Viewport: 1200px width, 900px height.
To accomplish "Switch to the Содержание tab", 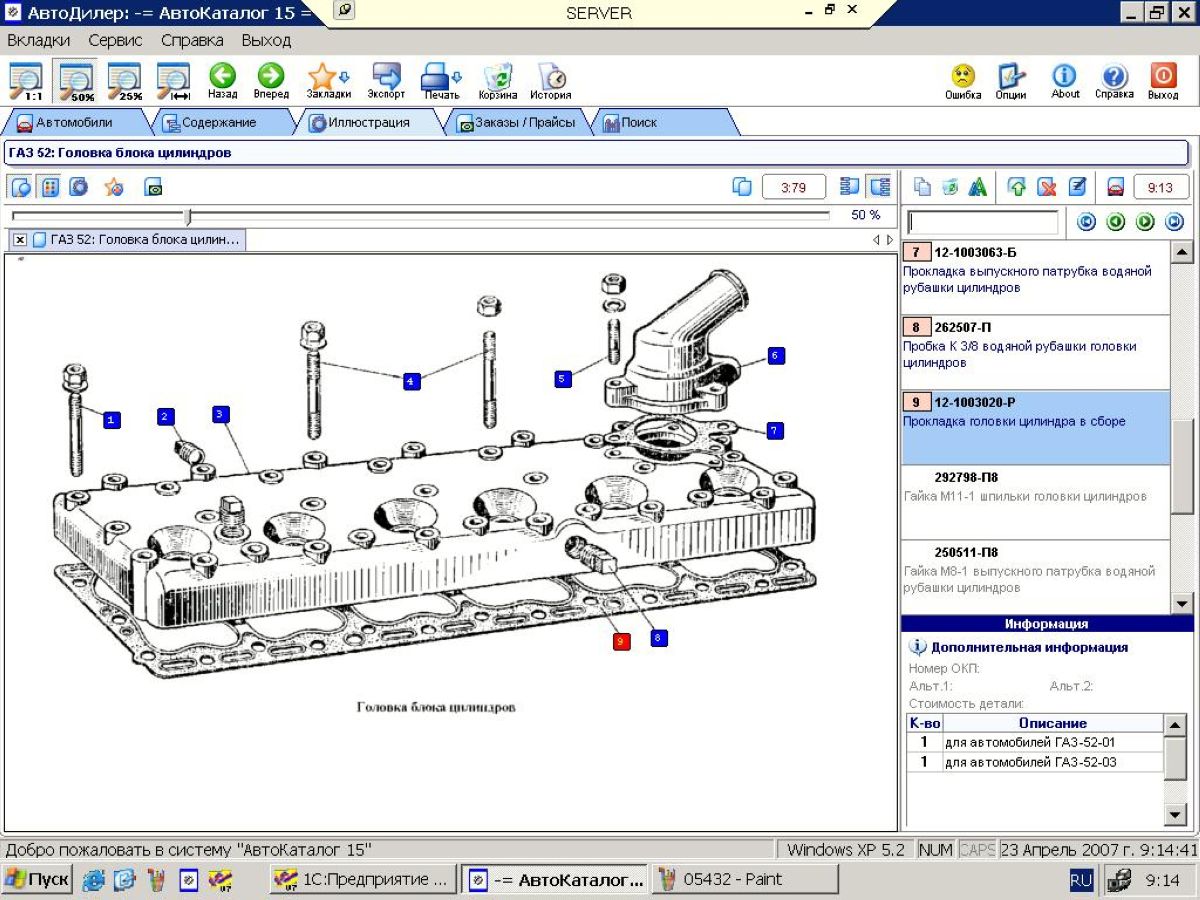I will [x=218, y=123].
